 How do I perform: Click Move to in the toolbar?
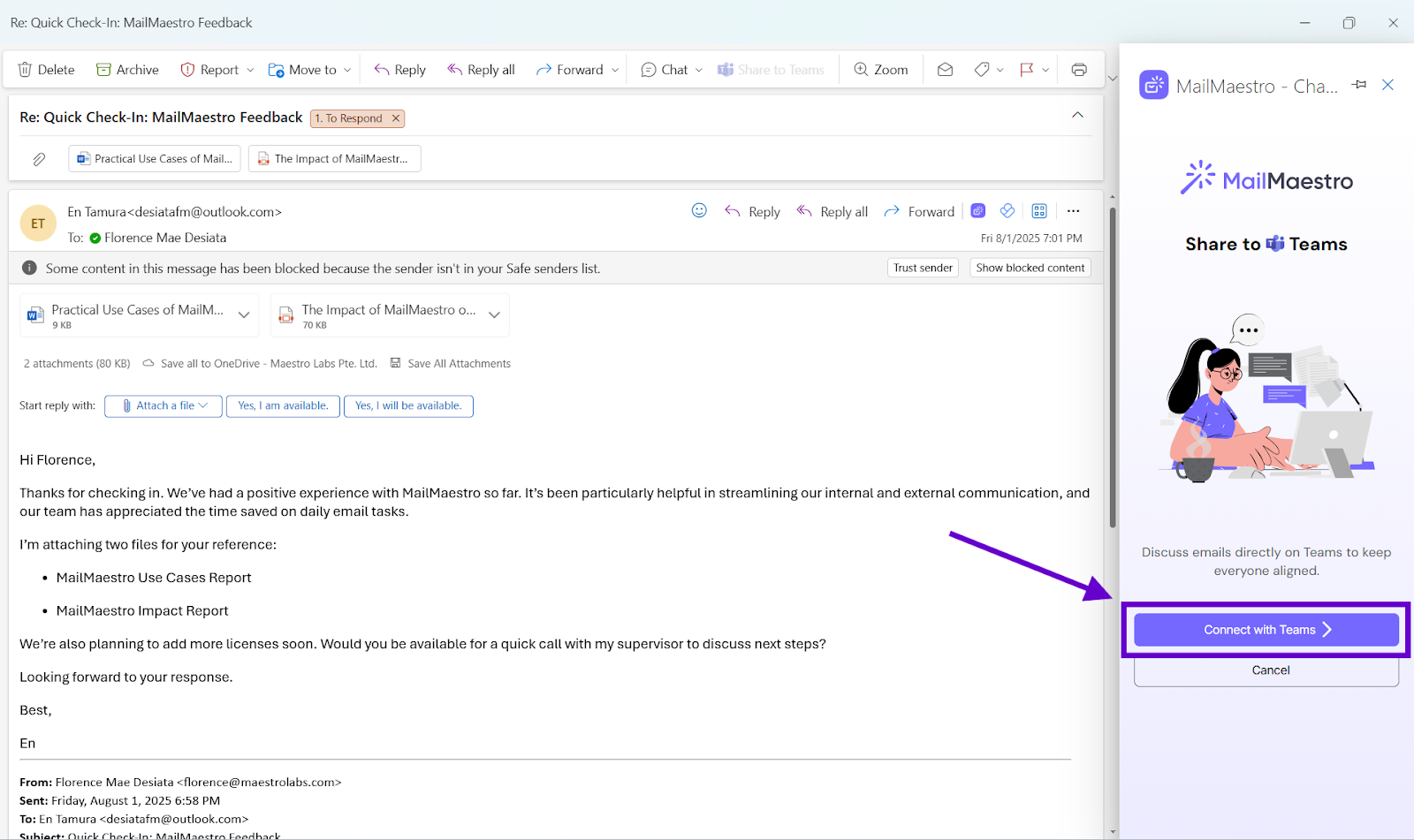click(x=302, y=70)
